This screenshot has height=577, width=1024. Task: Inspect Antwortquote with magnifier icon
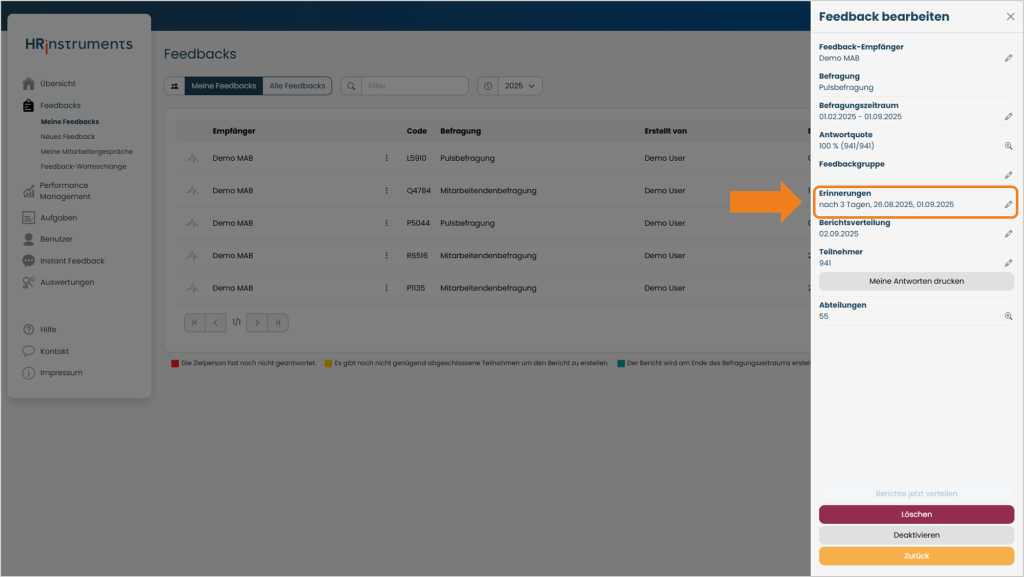coord(1008,146)
